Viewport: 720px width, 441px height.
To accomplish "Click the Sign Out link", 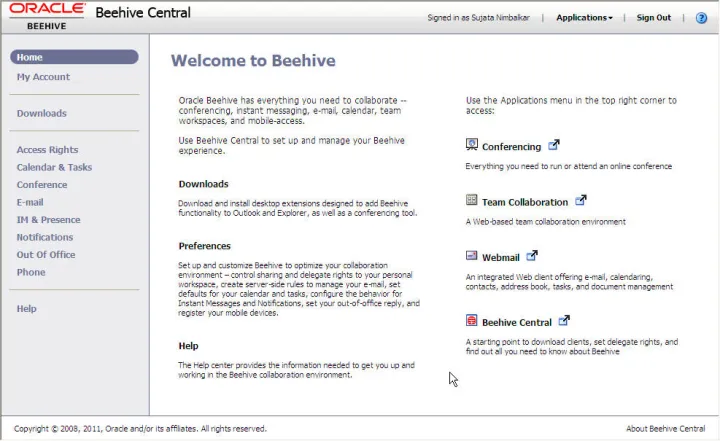I will click(653, 18).
